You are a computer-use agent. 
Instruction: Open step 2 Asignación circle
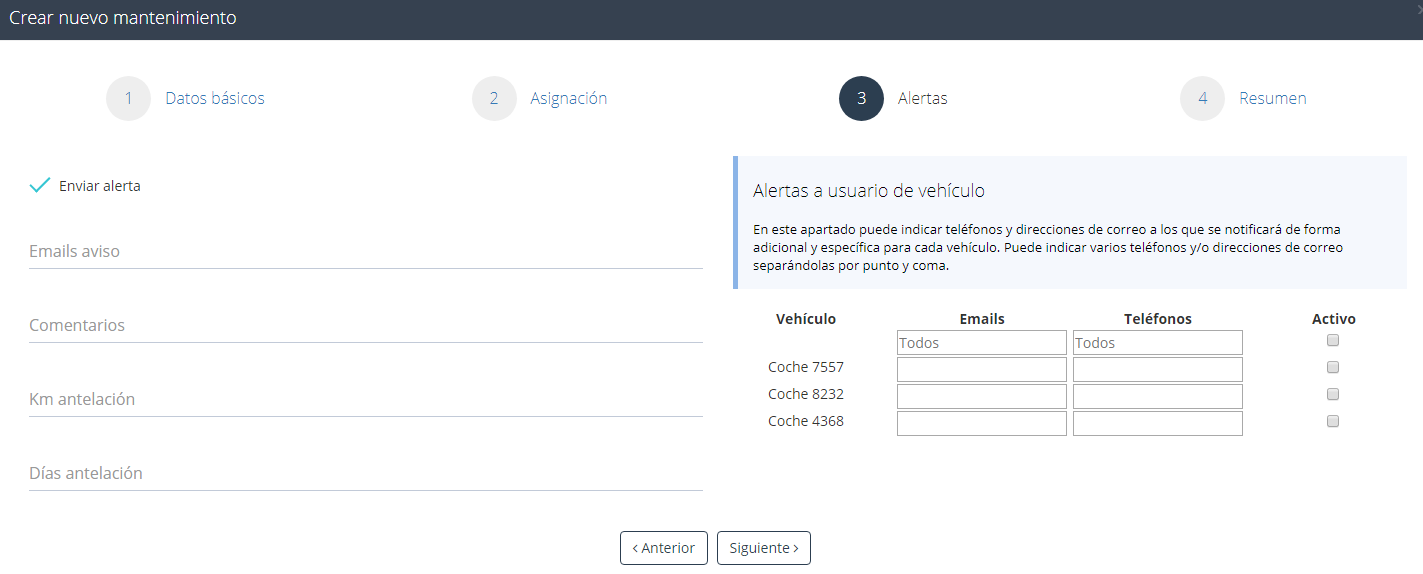494,99
